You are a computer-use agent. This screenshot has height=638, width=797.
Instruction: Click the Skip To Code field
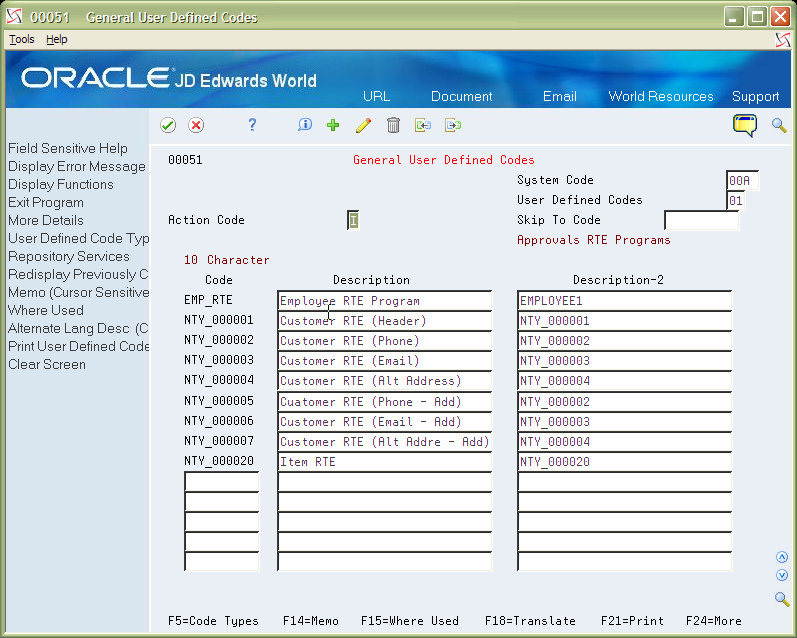tap(701, 220)
